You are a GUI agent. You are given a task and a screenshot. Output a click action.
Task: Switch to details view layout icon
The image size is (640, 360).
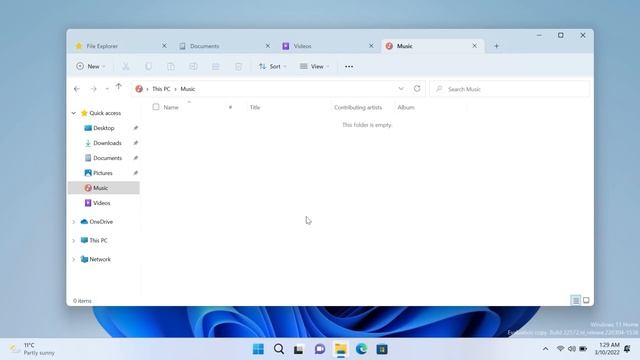coord(576,300)
